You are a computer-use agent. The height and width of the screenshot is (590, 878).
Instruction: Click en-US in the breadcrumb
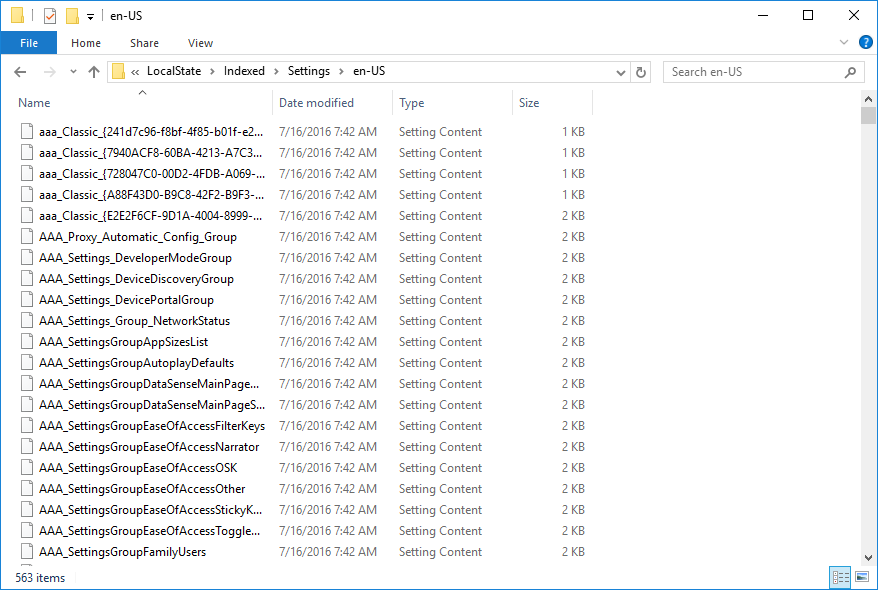(369, 71)
